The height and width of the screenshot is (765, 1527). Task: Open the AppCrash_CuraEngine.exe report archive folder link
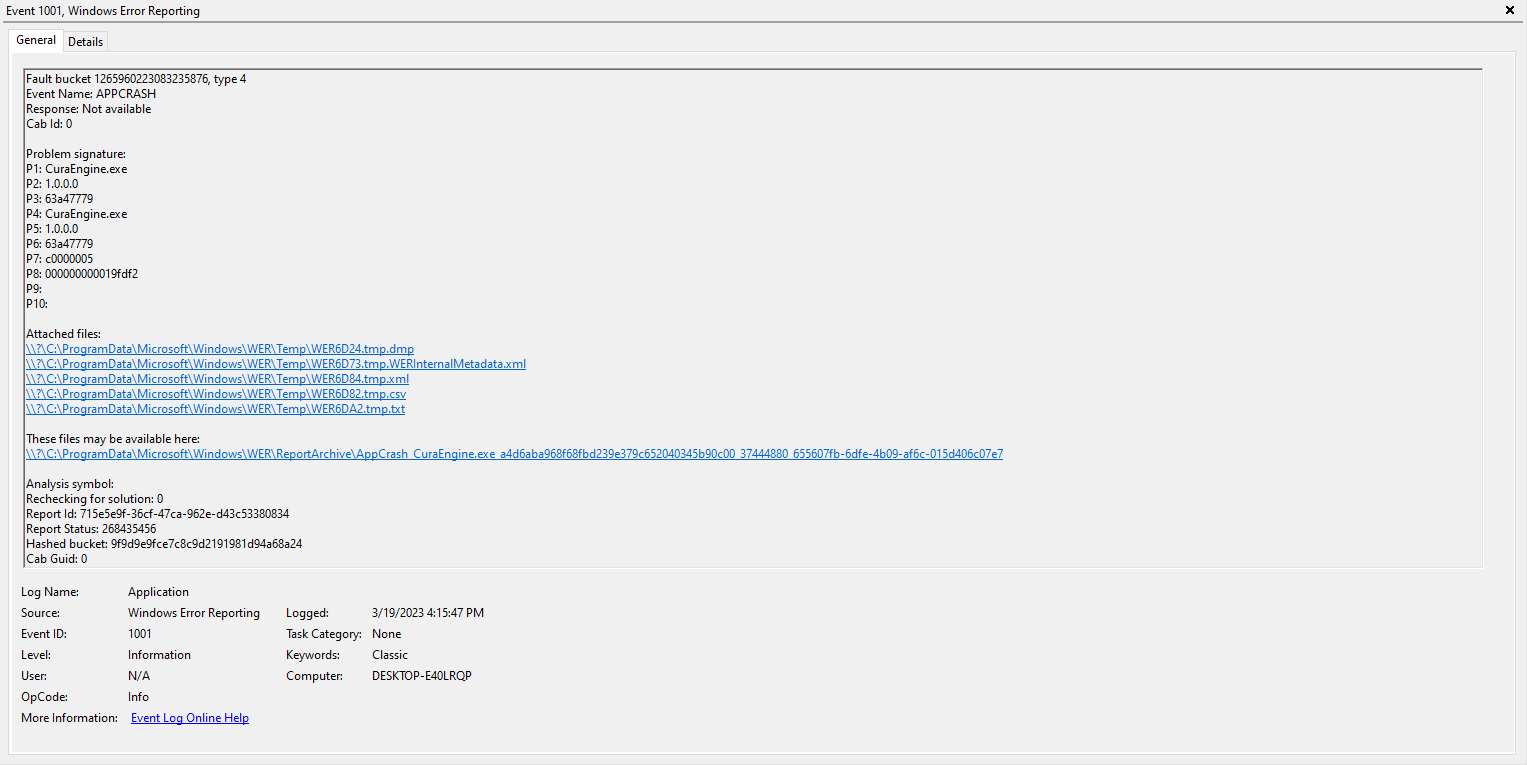click(x=514, y=453)
